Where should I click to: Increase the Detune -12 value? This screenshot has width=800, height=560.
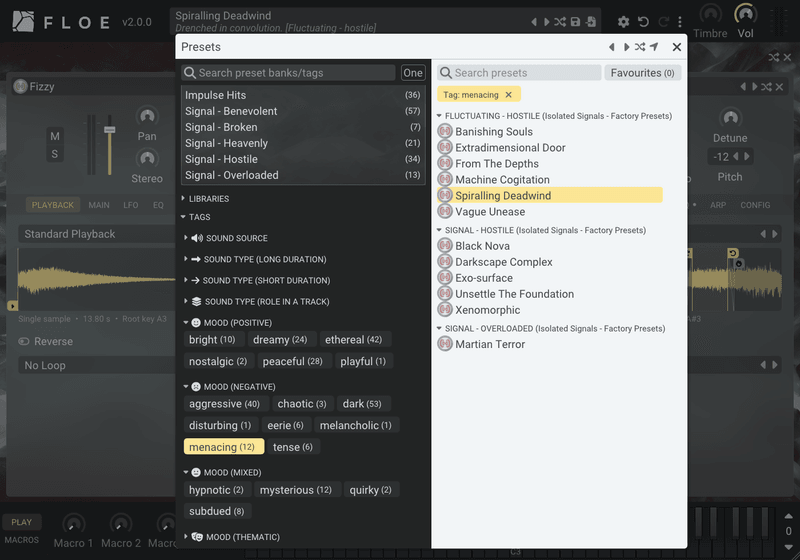click(x=747, y=157)
